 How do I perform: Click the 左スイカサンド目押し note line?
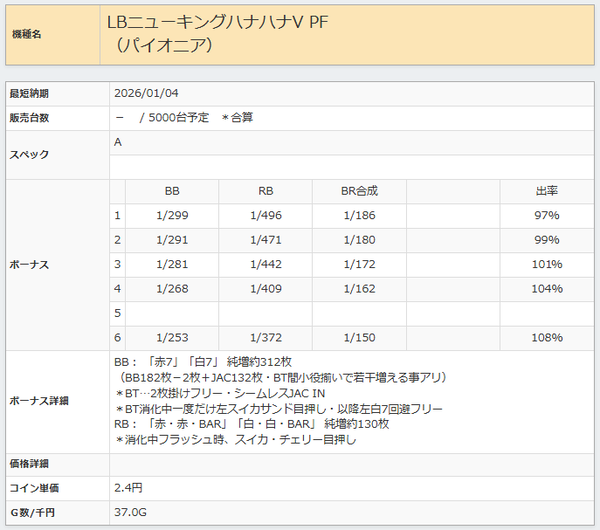click(279, 409)
